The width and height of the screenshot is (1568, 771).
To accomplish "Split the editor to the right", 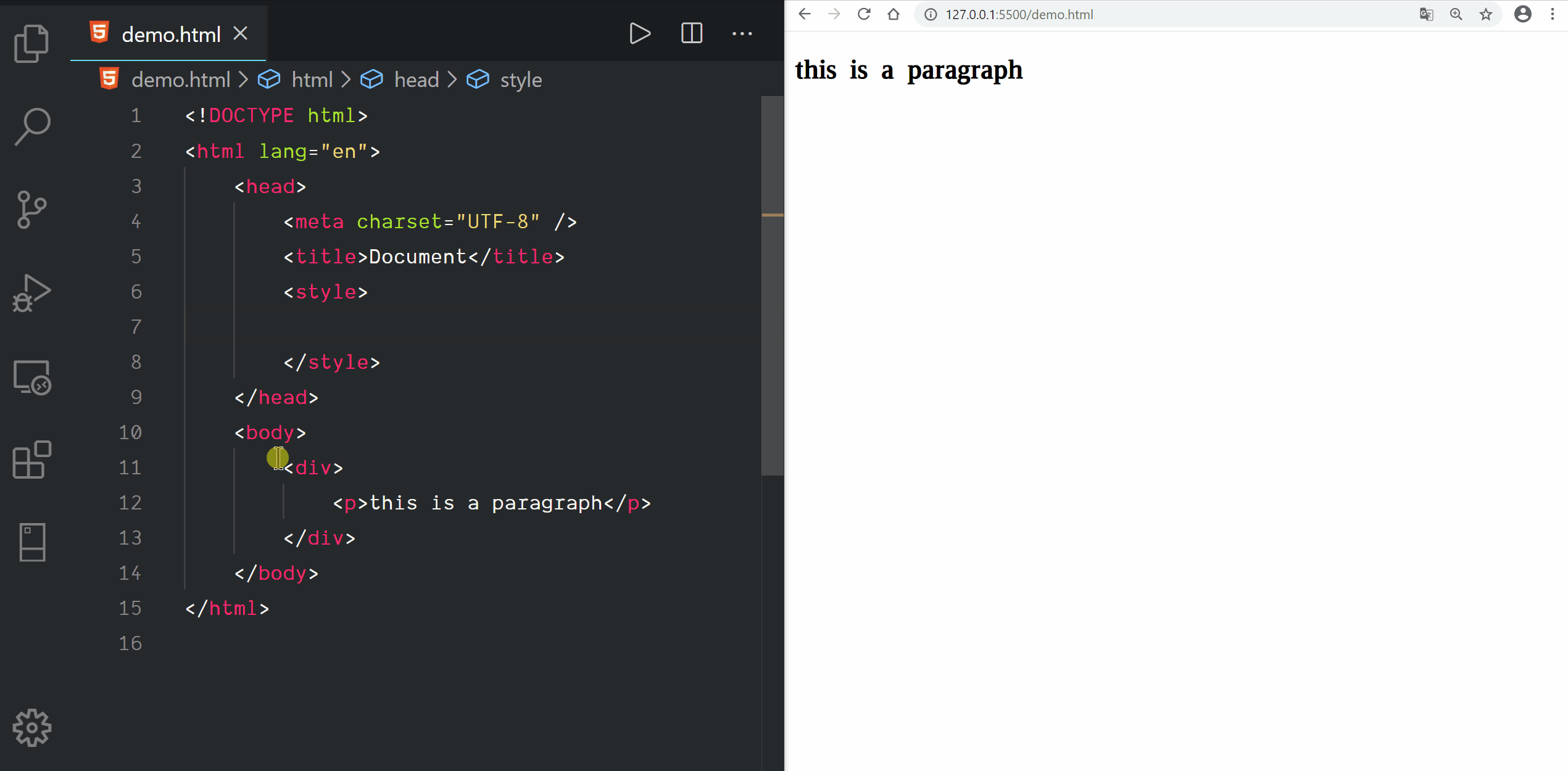I will click(691, 33).
